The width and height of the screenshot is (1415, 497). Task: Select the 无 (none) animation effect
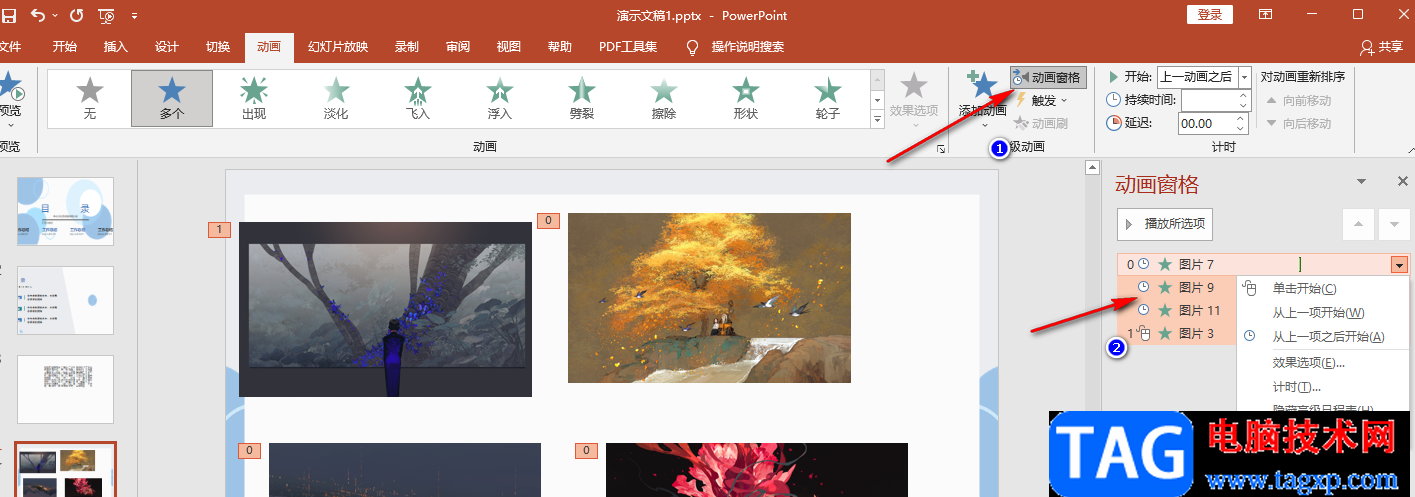(x=90, y=99)
